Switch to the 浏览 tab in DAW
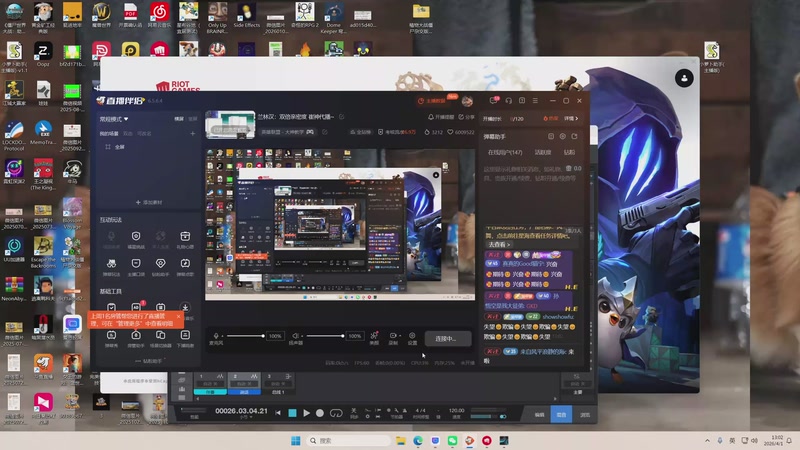This screenshot has width=800, height=450. [585, 415]
